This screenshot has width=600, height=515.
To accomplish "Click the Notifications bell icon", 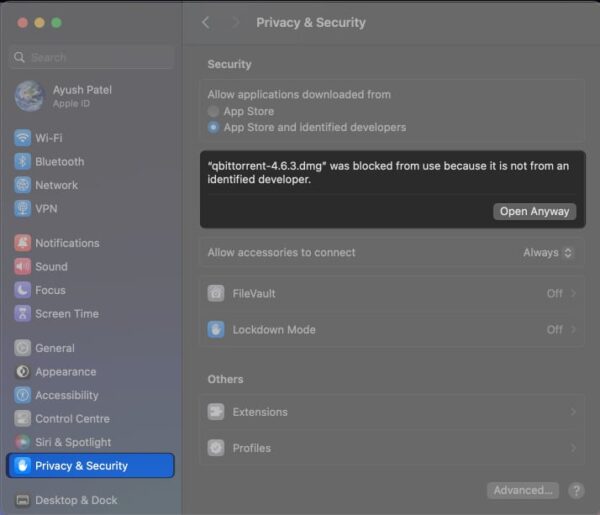I will pyautogui.click(x=23, y=243).
